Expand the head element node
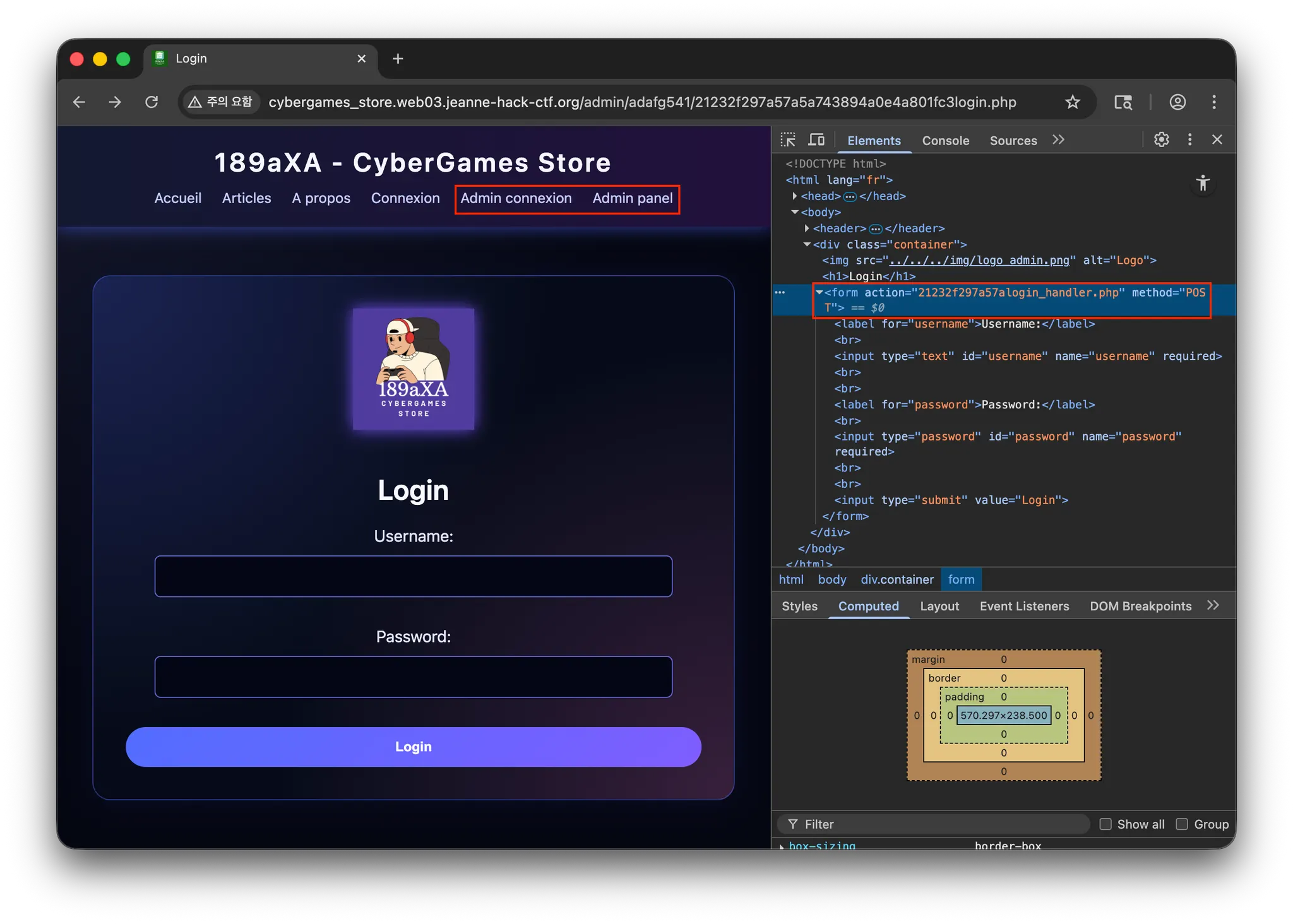This screenshot has width=1293, height=924. point(795,196)
